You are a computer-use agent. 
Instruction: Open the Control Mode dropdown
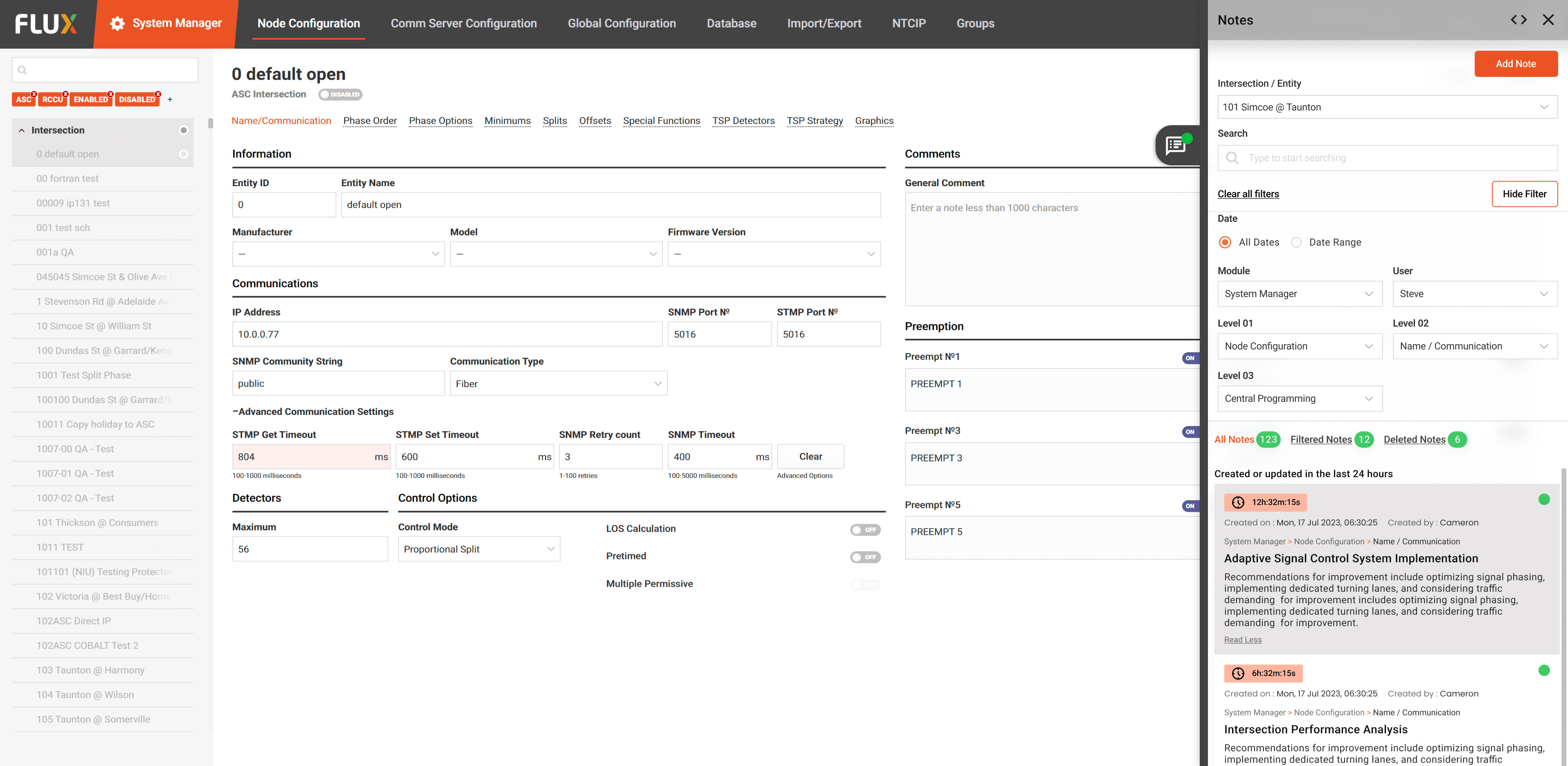[478, 549]
